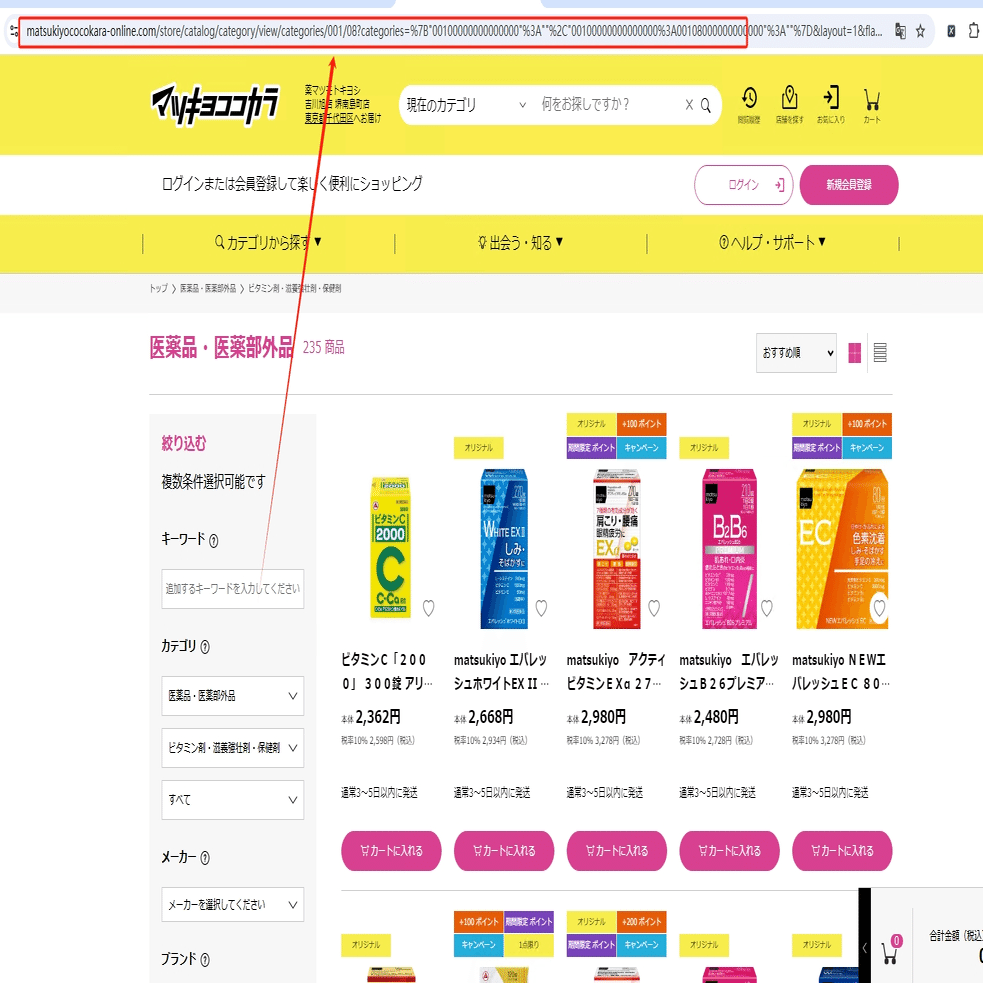Open matsukiyo NEWエバレッシュEC title link
The width and height of the screenshot is (983, 983).
tap(841, 671)
